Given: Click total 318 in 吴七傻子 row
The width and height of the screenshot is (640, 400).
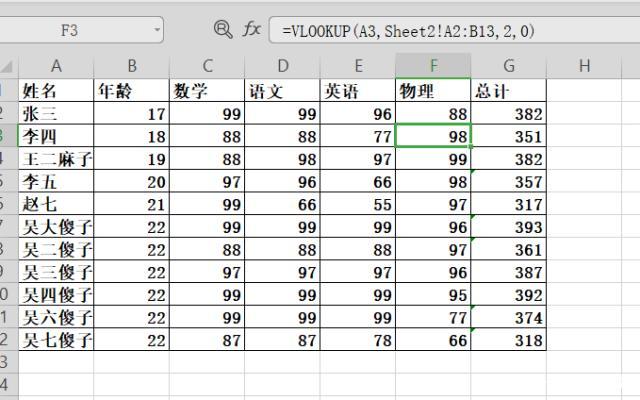Looking at the screenshot, I should [509, 340].
